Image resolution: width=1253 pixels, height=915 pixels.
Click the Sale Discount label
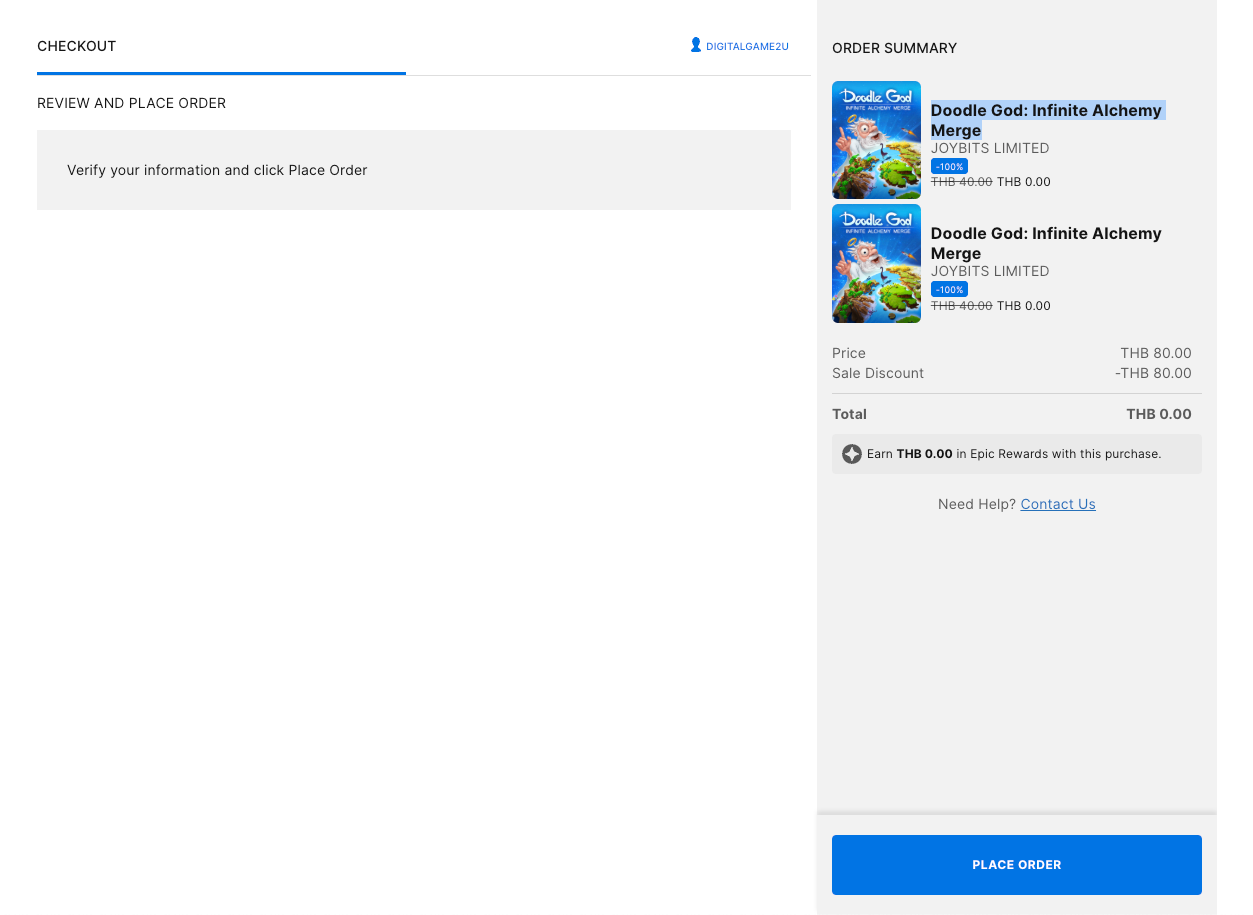click(x=878, y=373)
